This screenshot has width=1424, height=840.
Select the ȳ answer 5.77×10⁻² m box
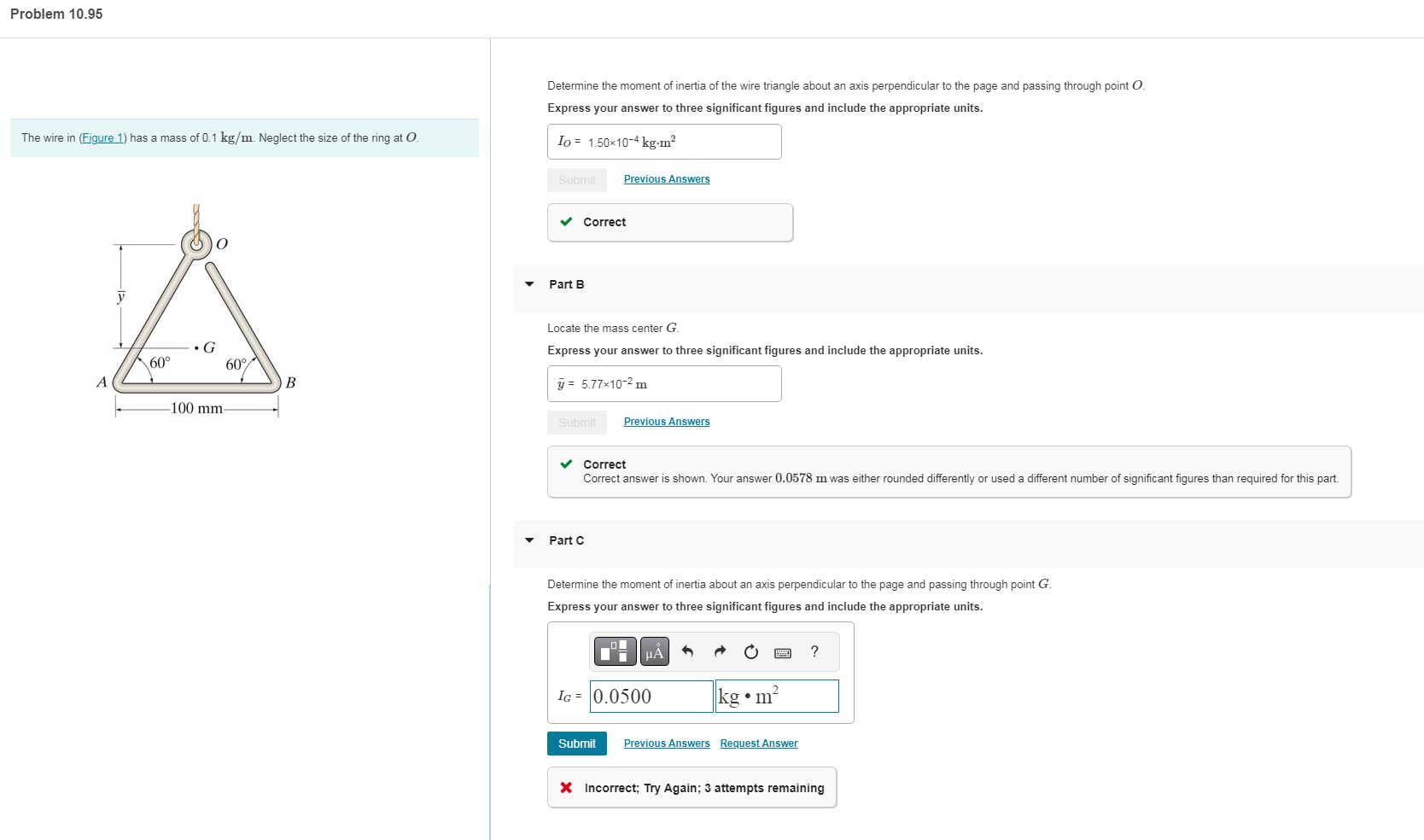(664, 384)
